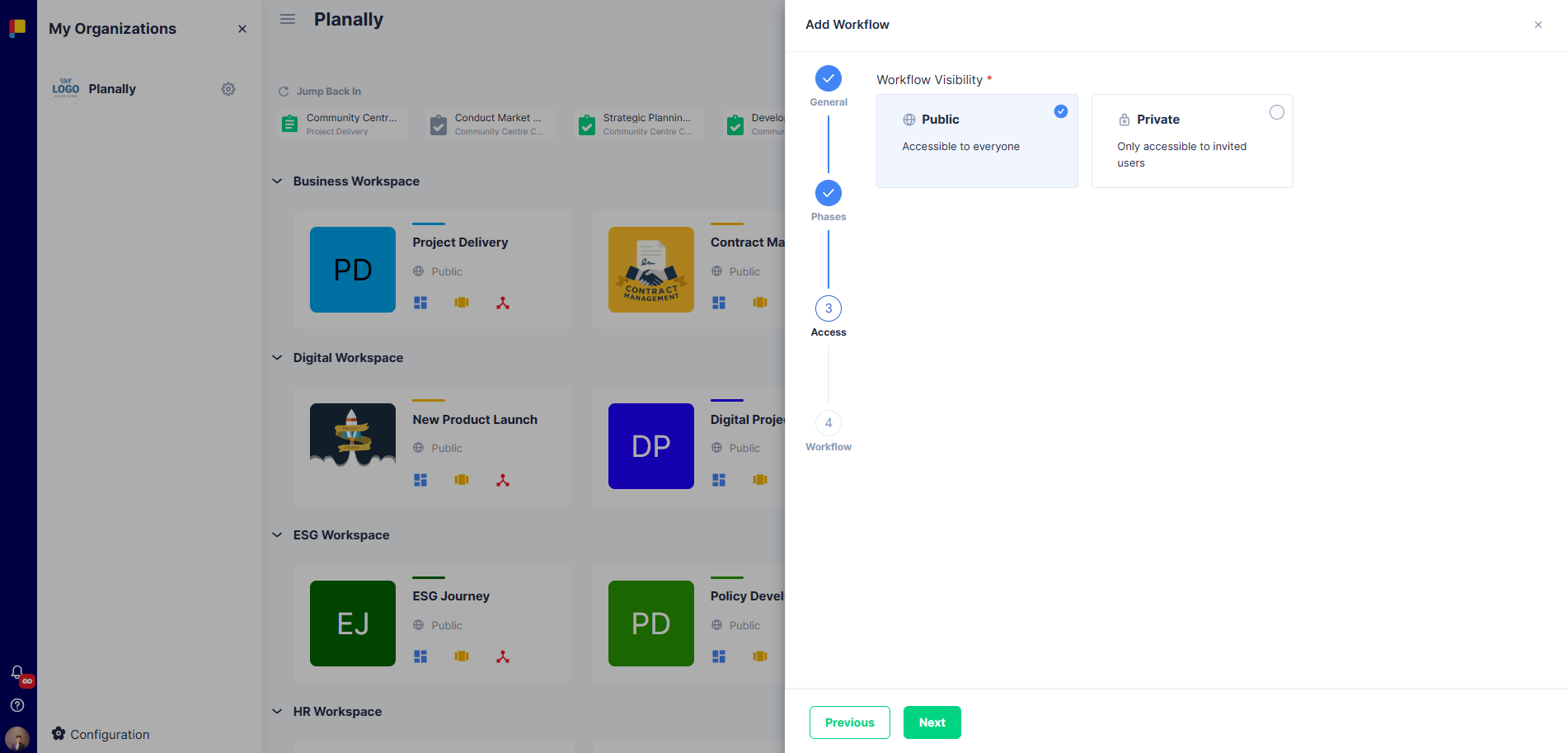The height and width of the screenshot is (753, 1568).
Task: Open the workflow icon on New Product Launch card
Action: 462,479
